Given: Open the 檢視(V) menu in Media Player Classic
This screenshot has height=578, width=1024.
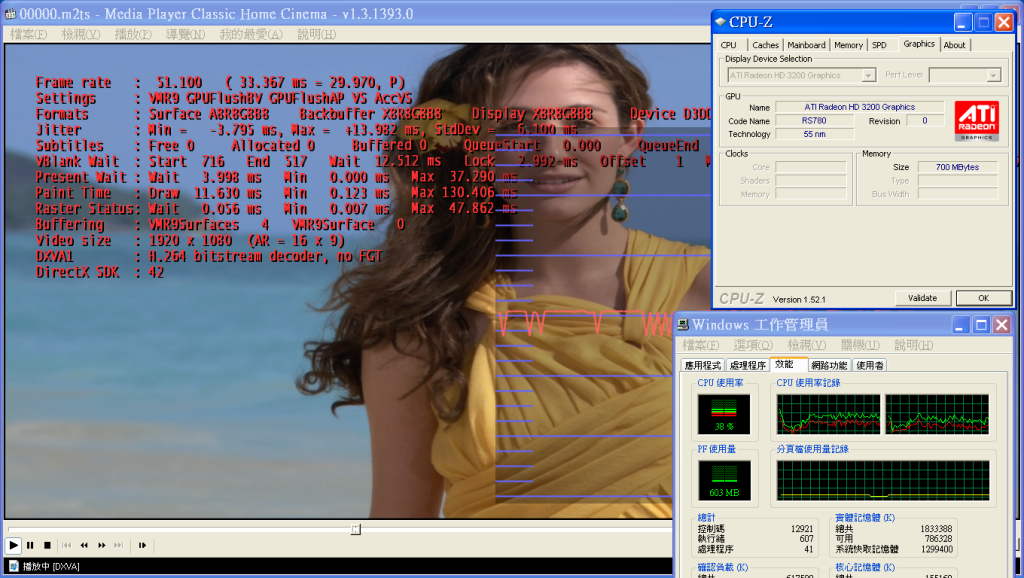Looking at the screenshot, I should pos(81,34).
